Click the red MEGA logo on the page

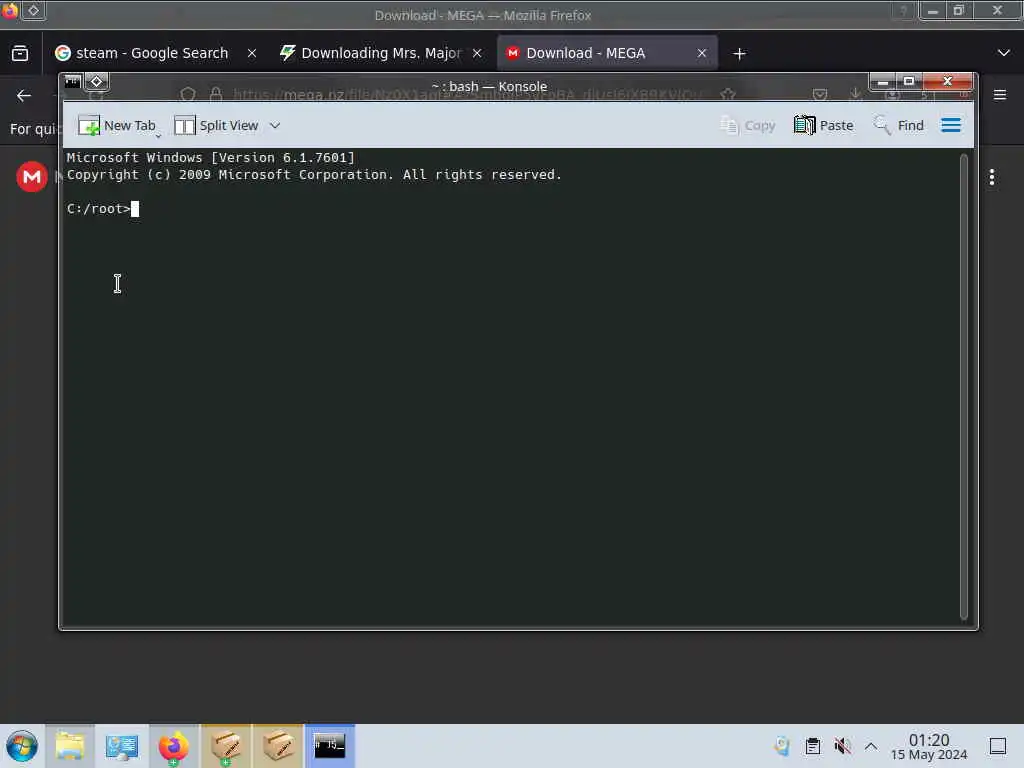click(31, 176)
